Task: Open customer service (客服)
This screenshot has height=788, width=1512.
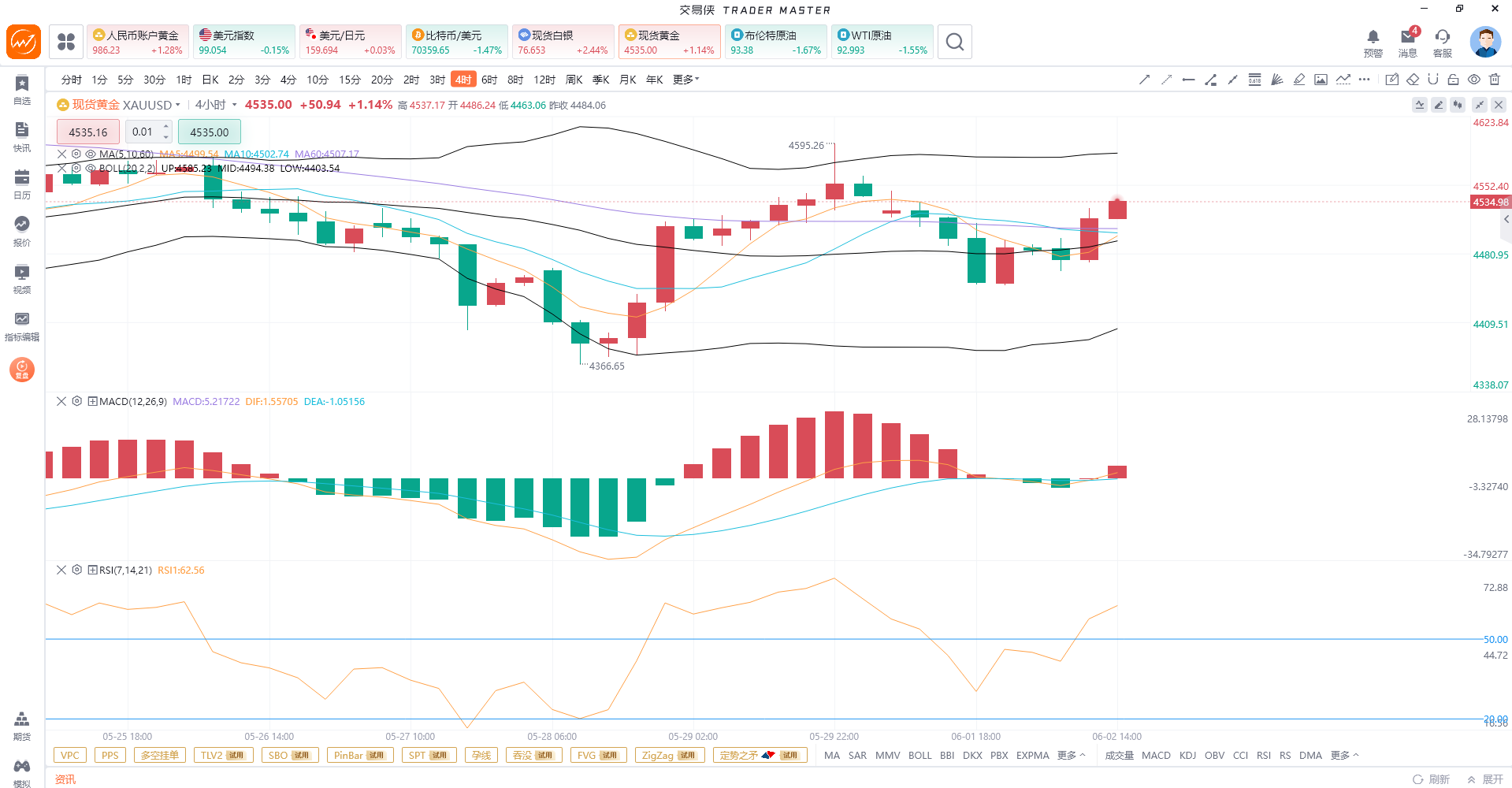Action: (x=1443, y=43)
